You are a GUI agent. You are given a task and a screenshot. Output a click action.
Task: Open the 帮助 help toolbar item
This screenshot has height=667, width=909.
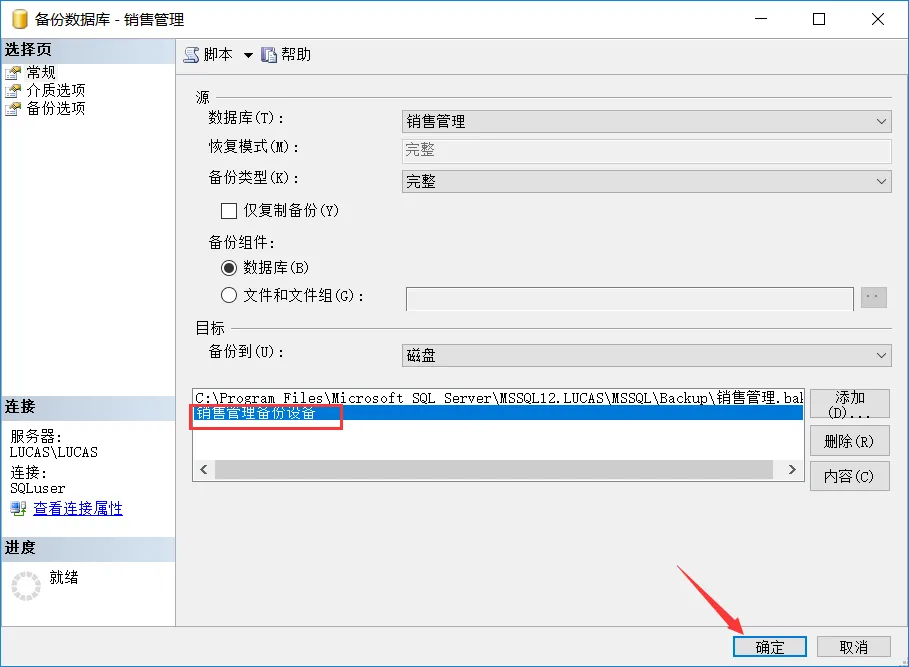pos(286,54)
